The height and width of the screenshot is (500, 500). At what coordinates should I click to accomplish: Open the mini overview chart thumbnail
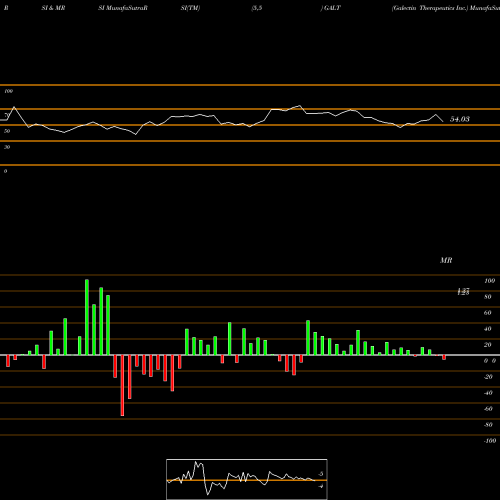point(247,479)
